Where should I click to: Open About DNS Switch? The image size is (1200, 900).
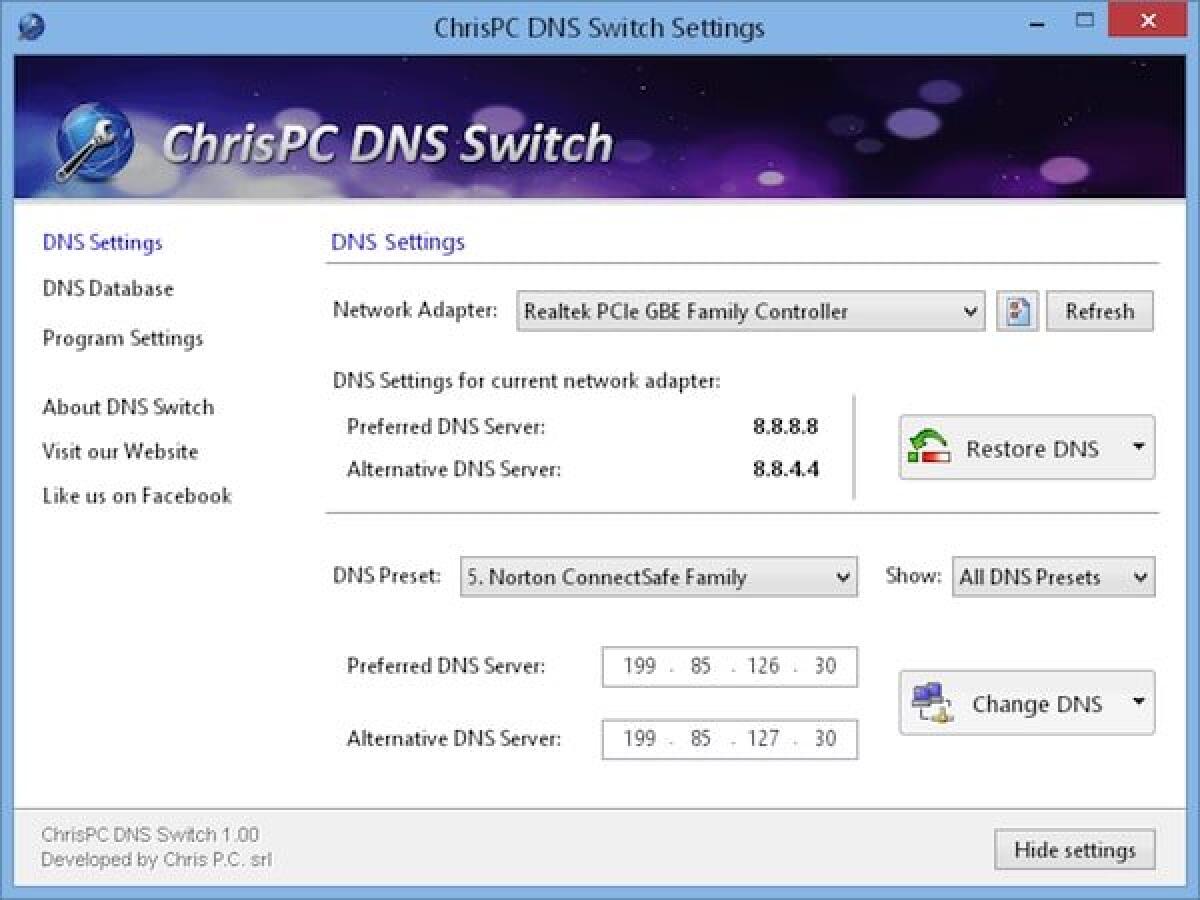pyautogui.click(x=127, y=407)
